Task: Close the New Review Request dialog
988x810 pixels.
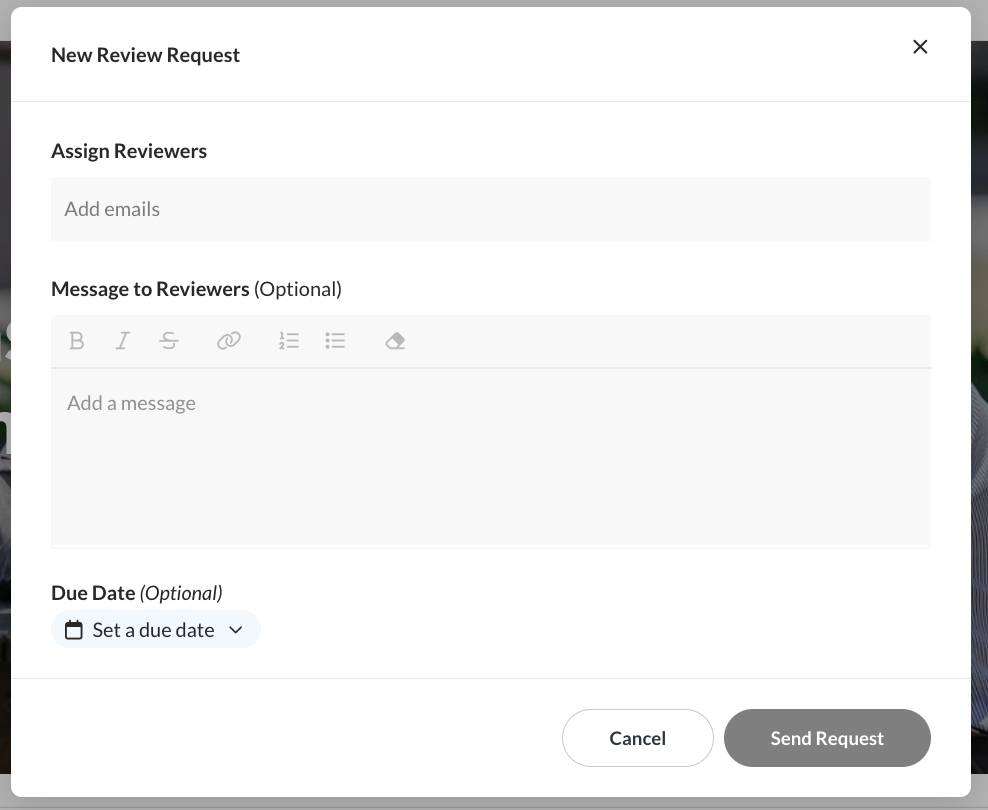Action: pyautogui.click(x=920, y=47)
